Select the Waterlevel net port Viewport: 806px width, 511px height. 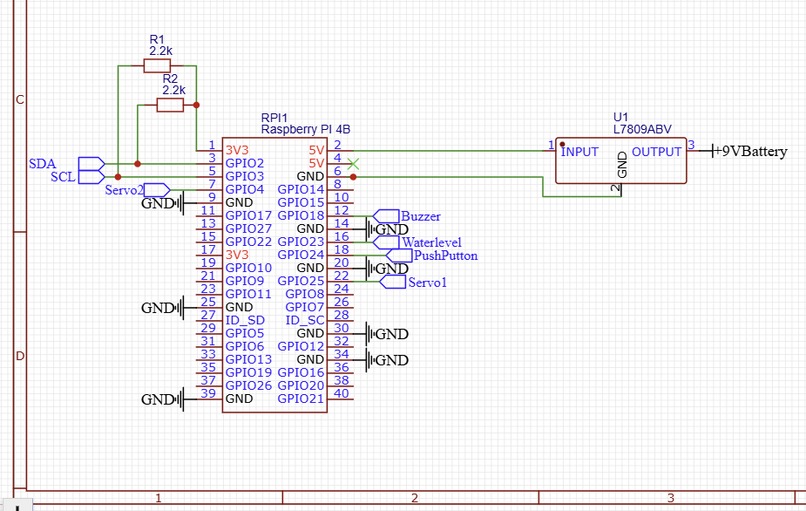click(x=386, y=243)
